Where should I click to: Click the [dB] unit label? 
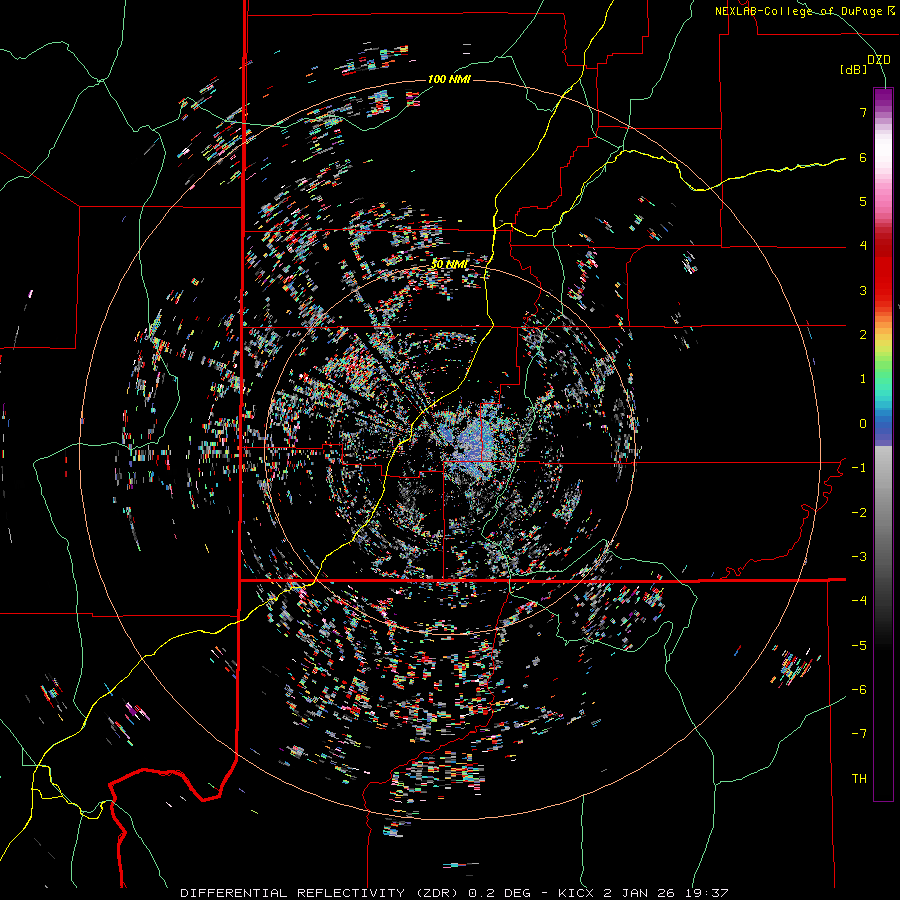pos(854,69)
